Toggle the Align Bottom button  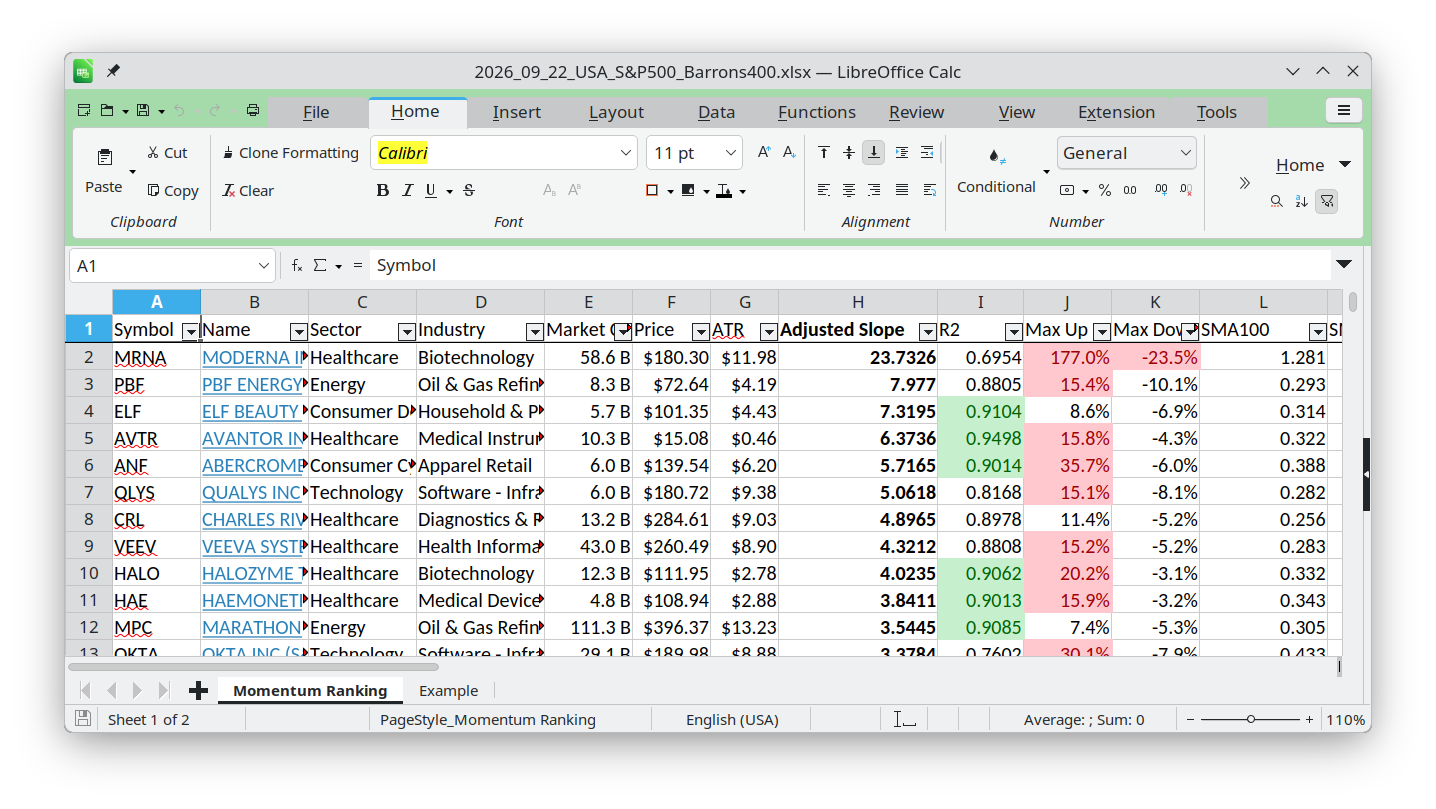click(874, 153)
